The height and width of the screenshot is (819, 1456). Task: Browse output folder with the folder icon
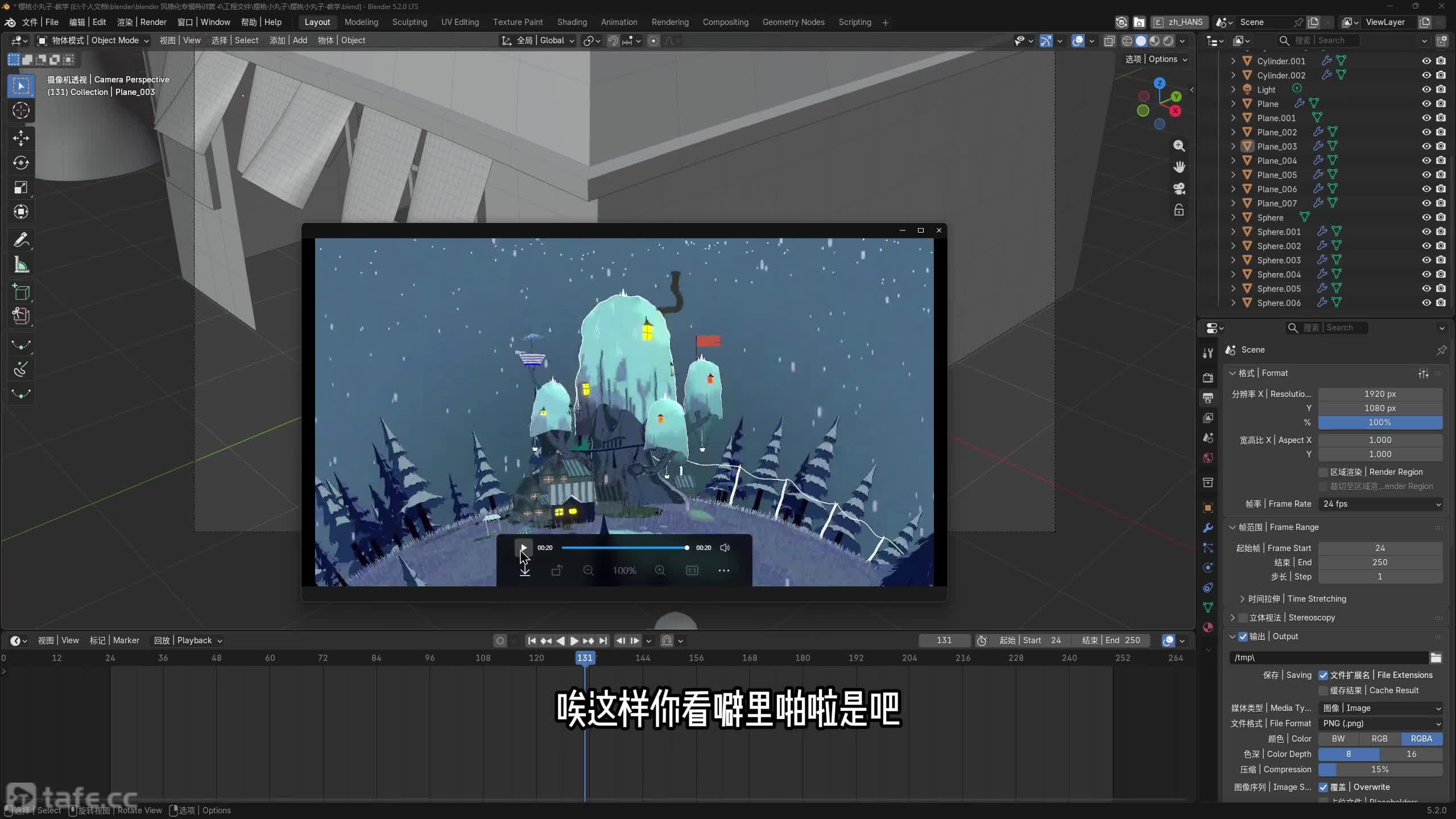pyautogui.click(x=1436, y=657)
